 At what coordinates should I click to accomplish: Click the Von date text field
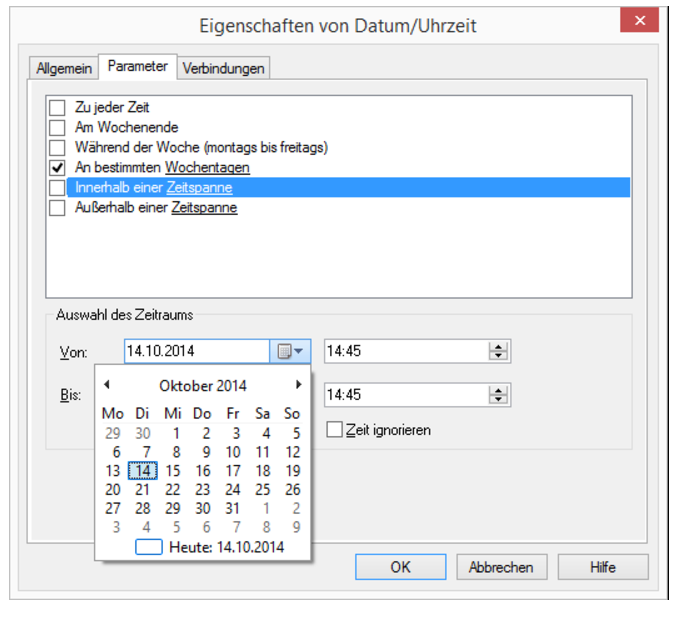point(196,351)
